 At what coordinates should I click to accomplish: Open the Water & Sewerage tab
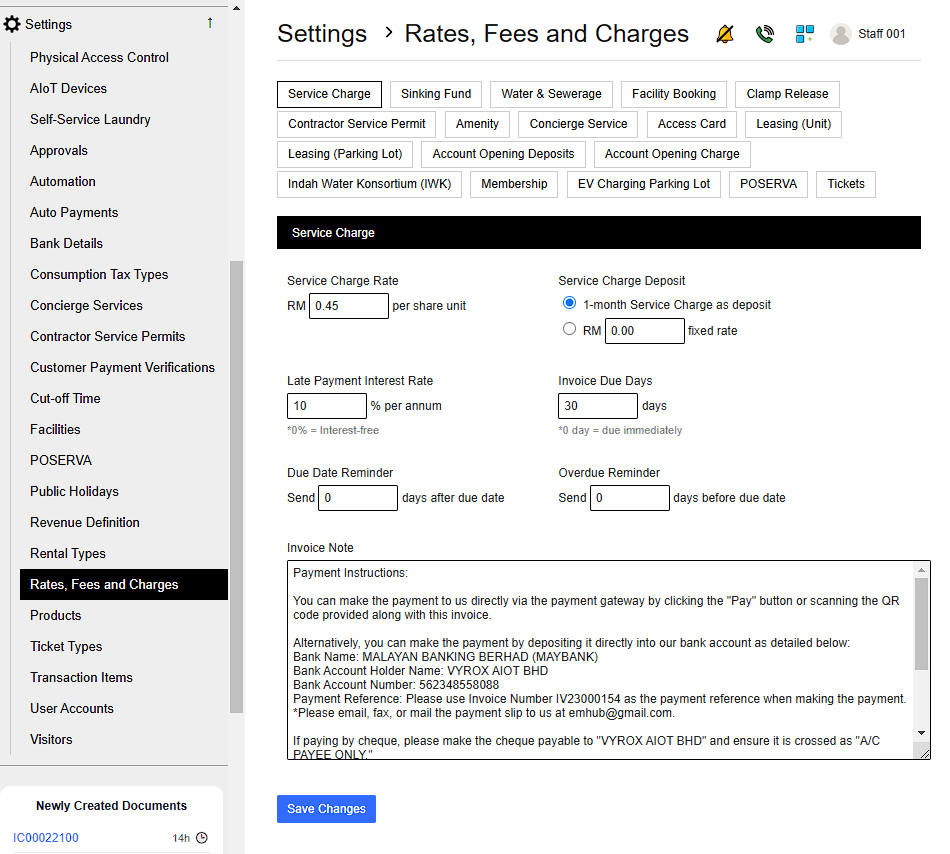(551, 94)
